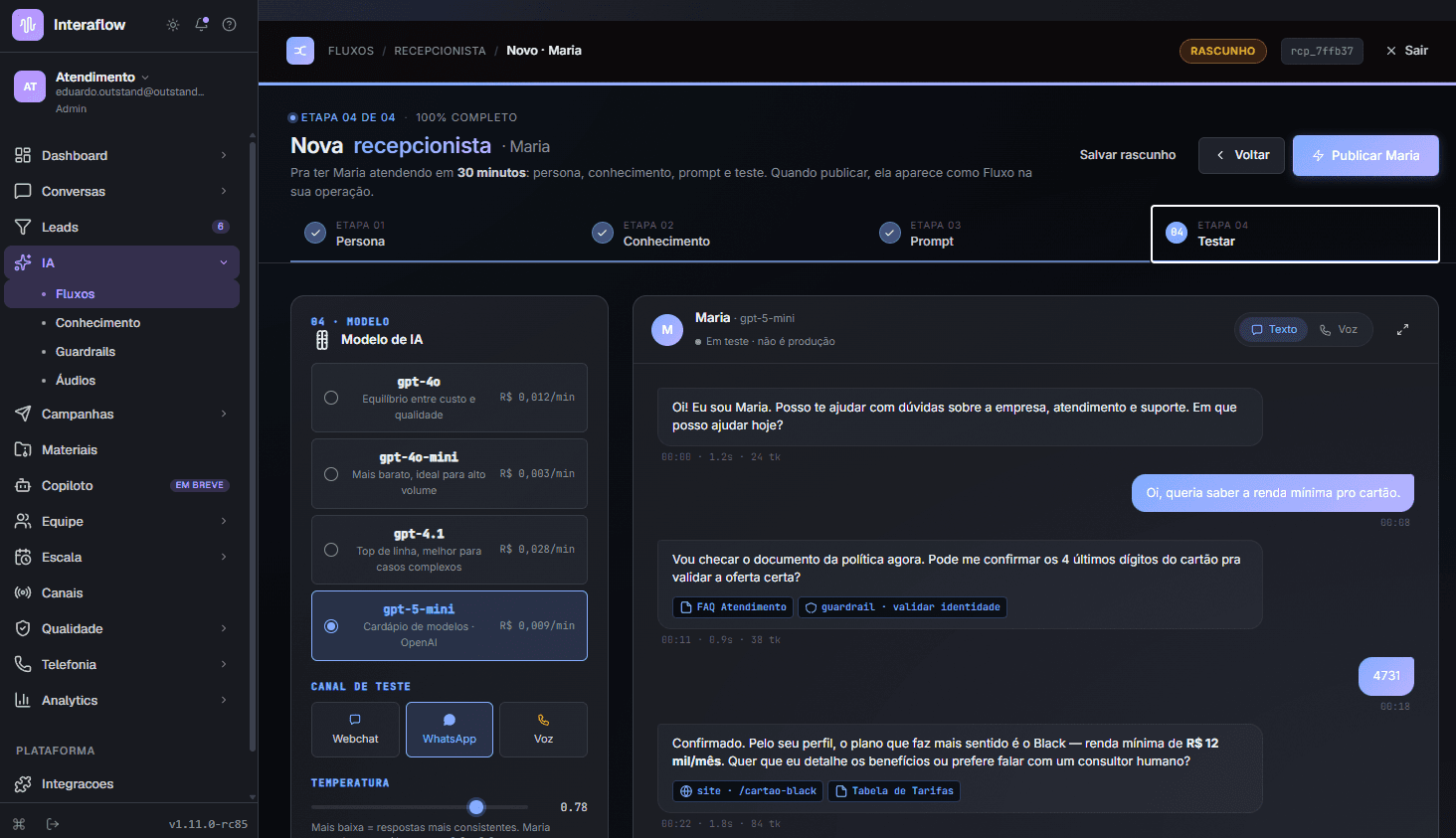Open FLUXOS breadcrumb link
The image size is (1456, 838).
[351, 51]
